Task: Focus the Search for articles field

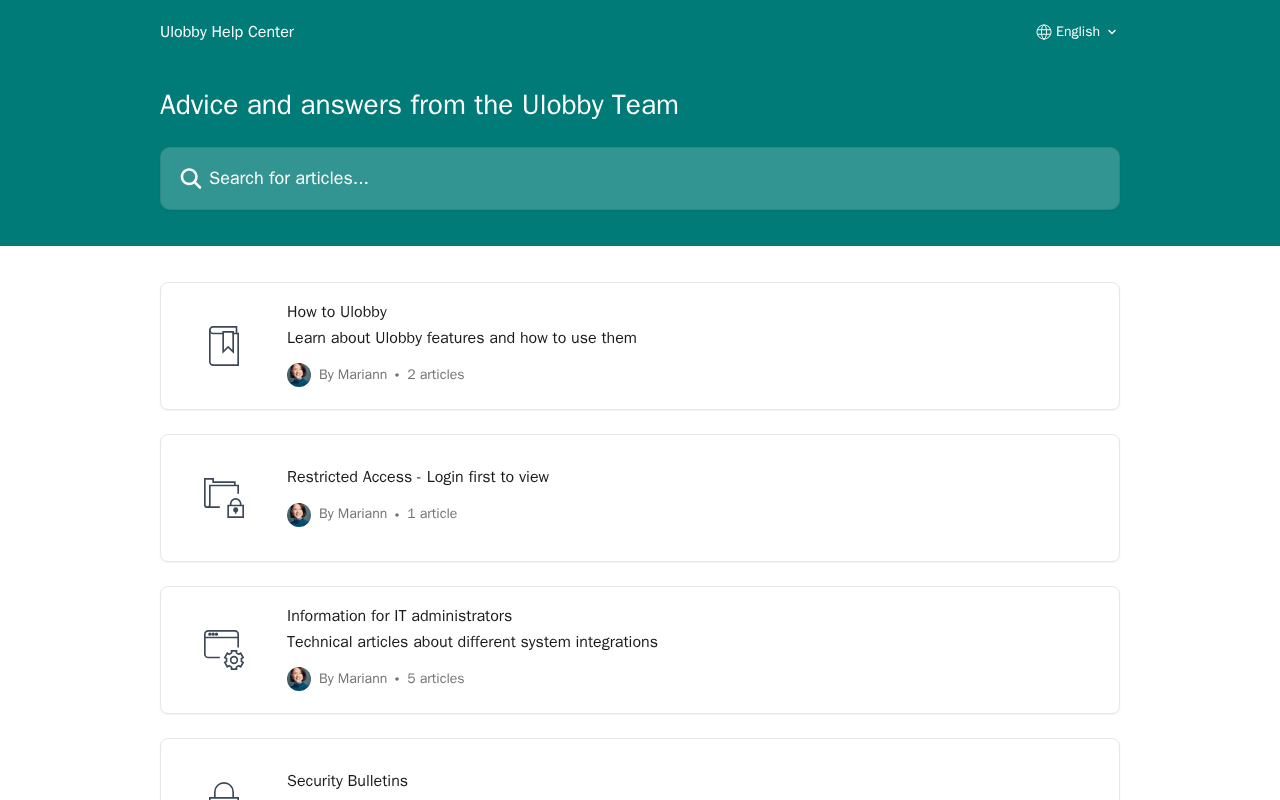Action: 640,179
